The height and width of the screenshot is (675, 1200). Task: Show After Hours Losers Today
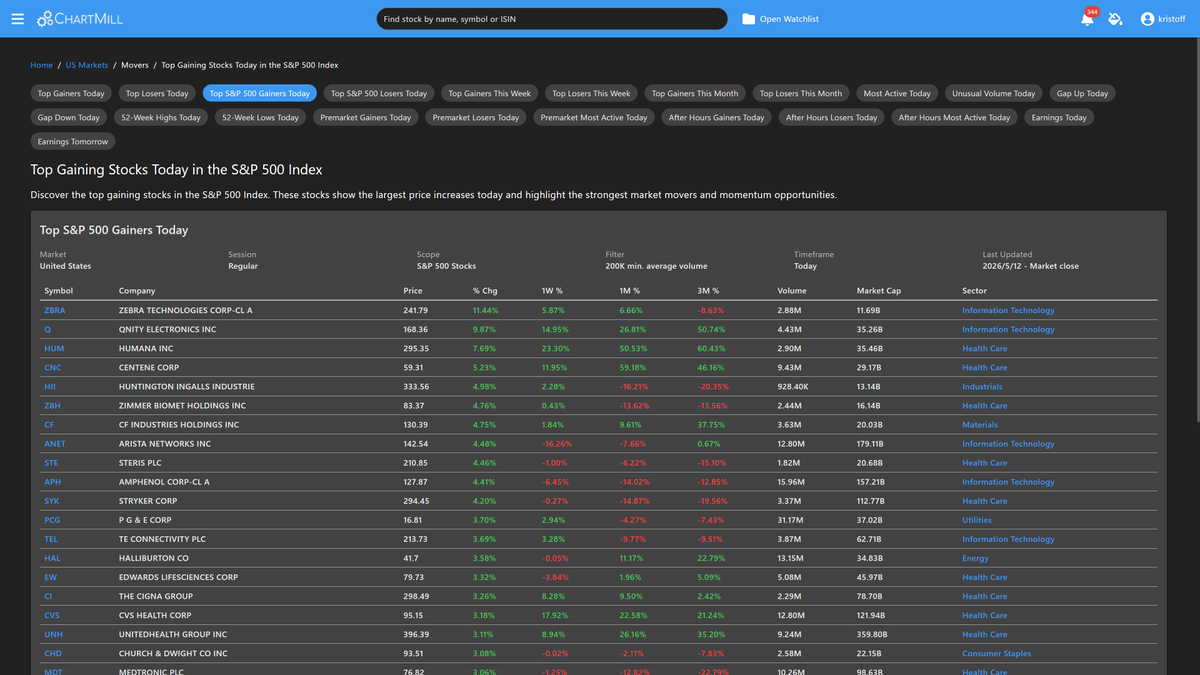[x=831, y=117]
